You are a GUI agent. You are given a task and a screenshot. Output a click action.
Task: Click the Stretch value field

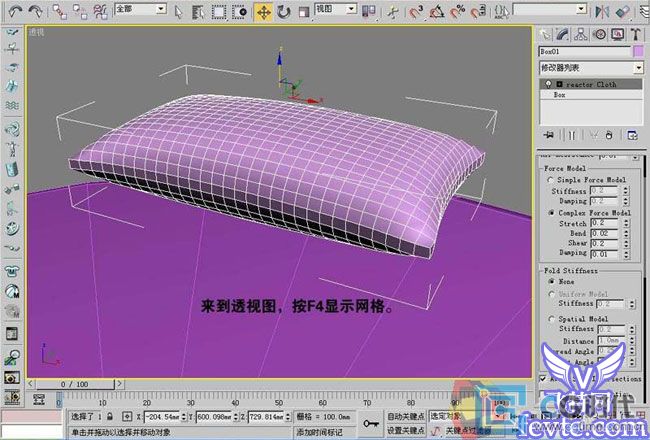click(604, 223)
